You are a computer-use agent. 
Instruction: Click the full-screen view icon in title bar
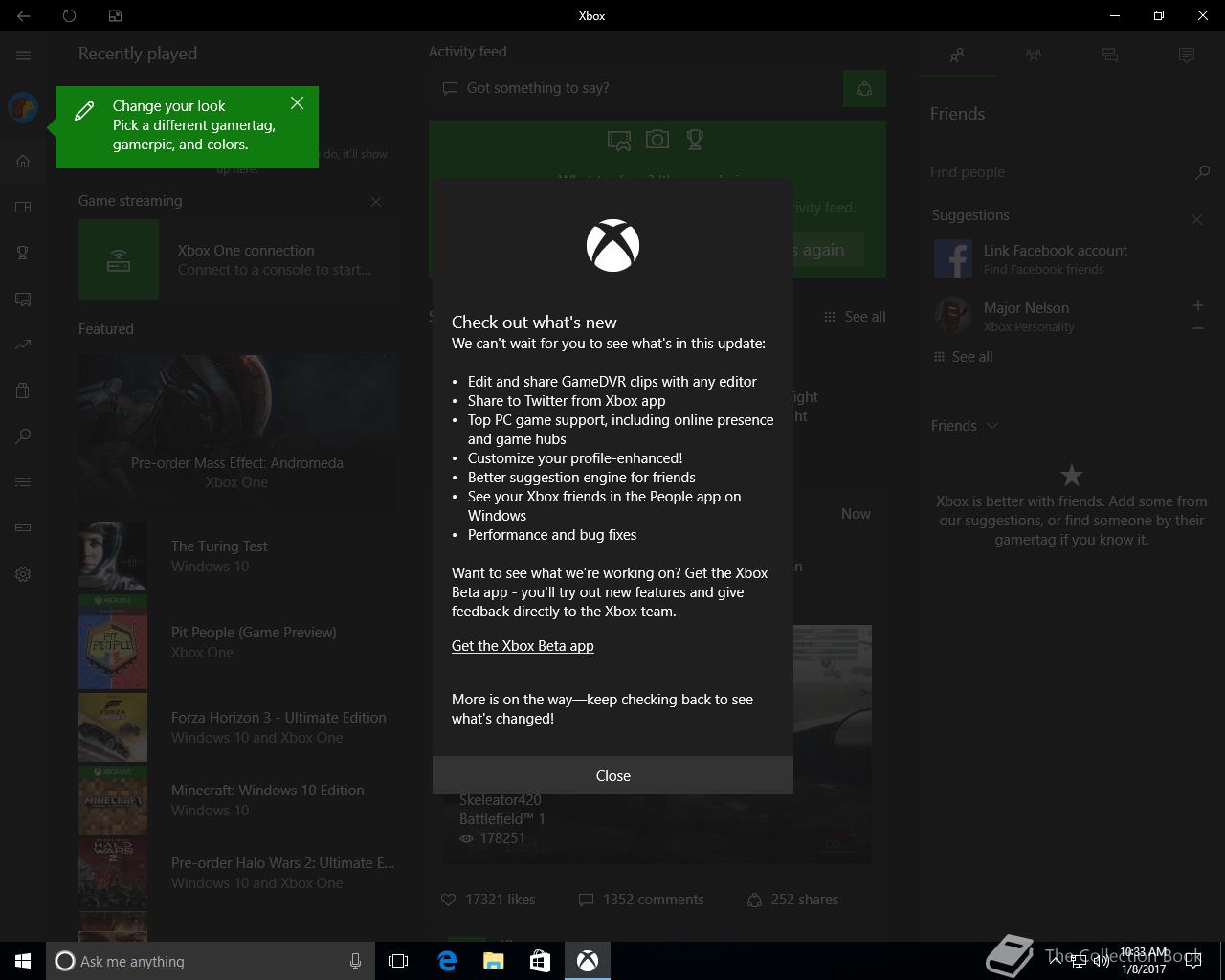[115, 15]
